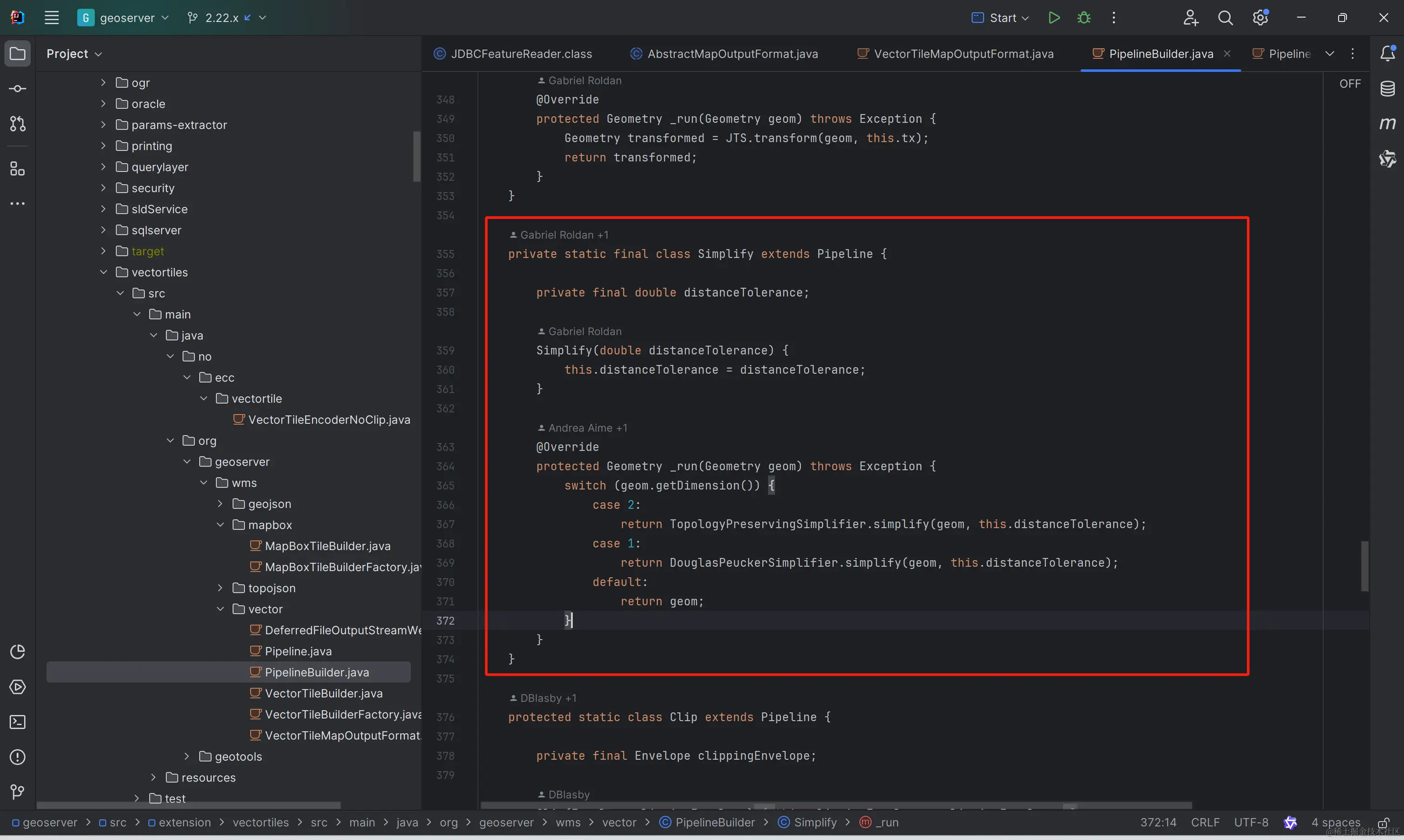The width and height of the screenshot is (1404, 840).
Task: Expand the geotools folder
Action: (187, 756)
